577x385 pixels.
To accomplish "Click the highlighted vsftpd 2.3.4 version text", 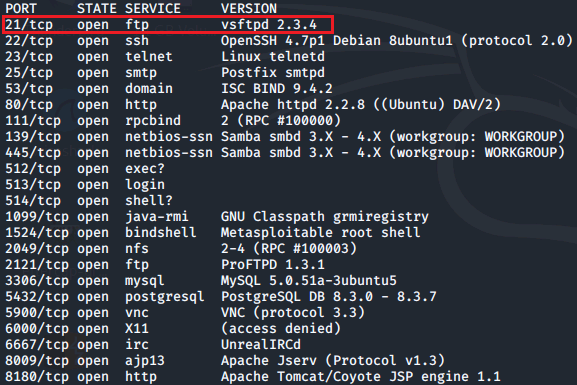I will pos(269,25).
